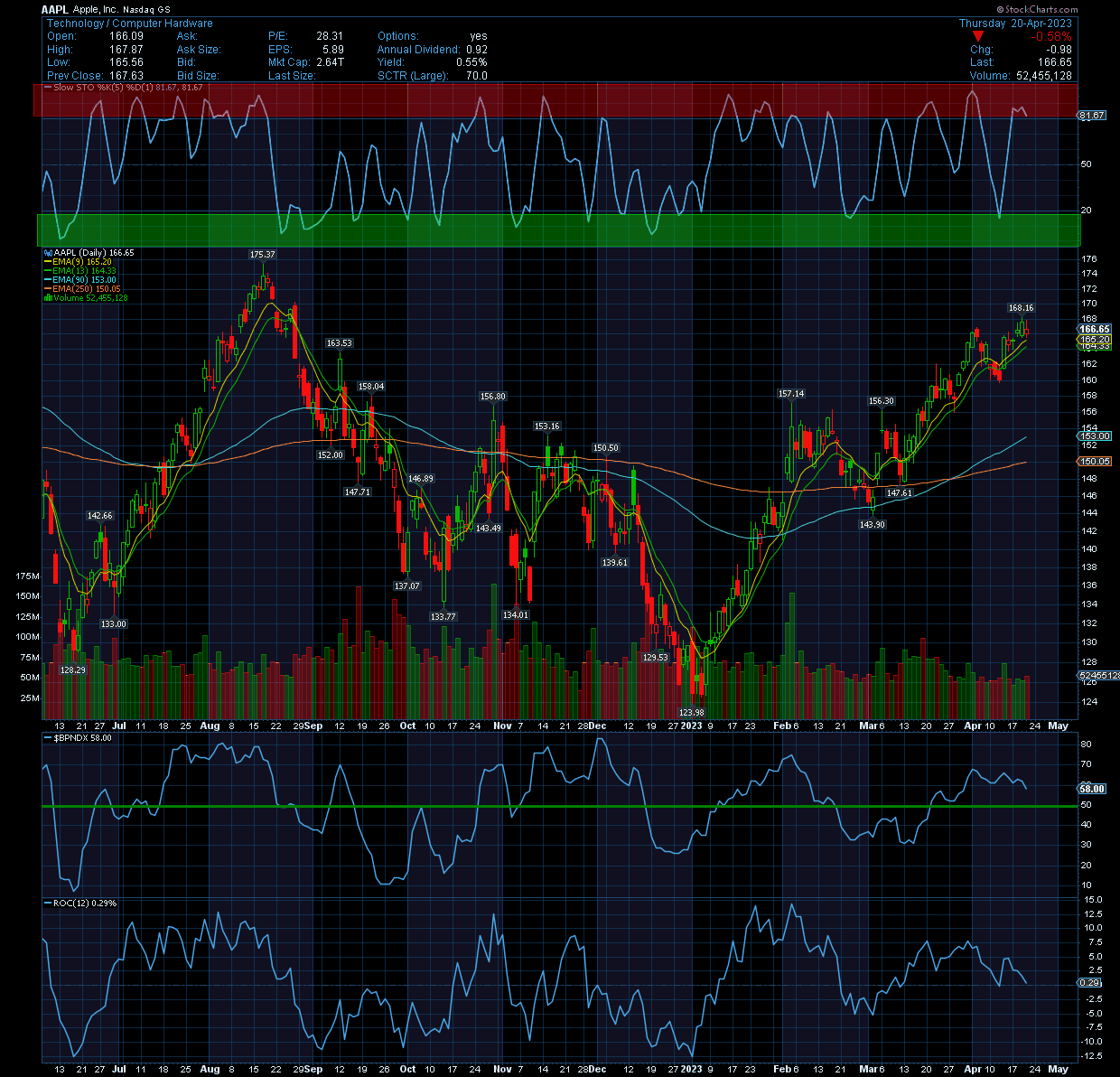Click the '153.16' price label

click(x=546, y=426)
